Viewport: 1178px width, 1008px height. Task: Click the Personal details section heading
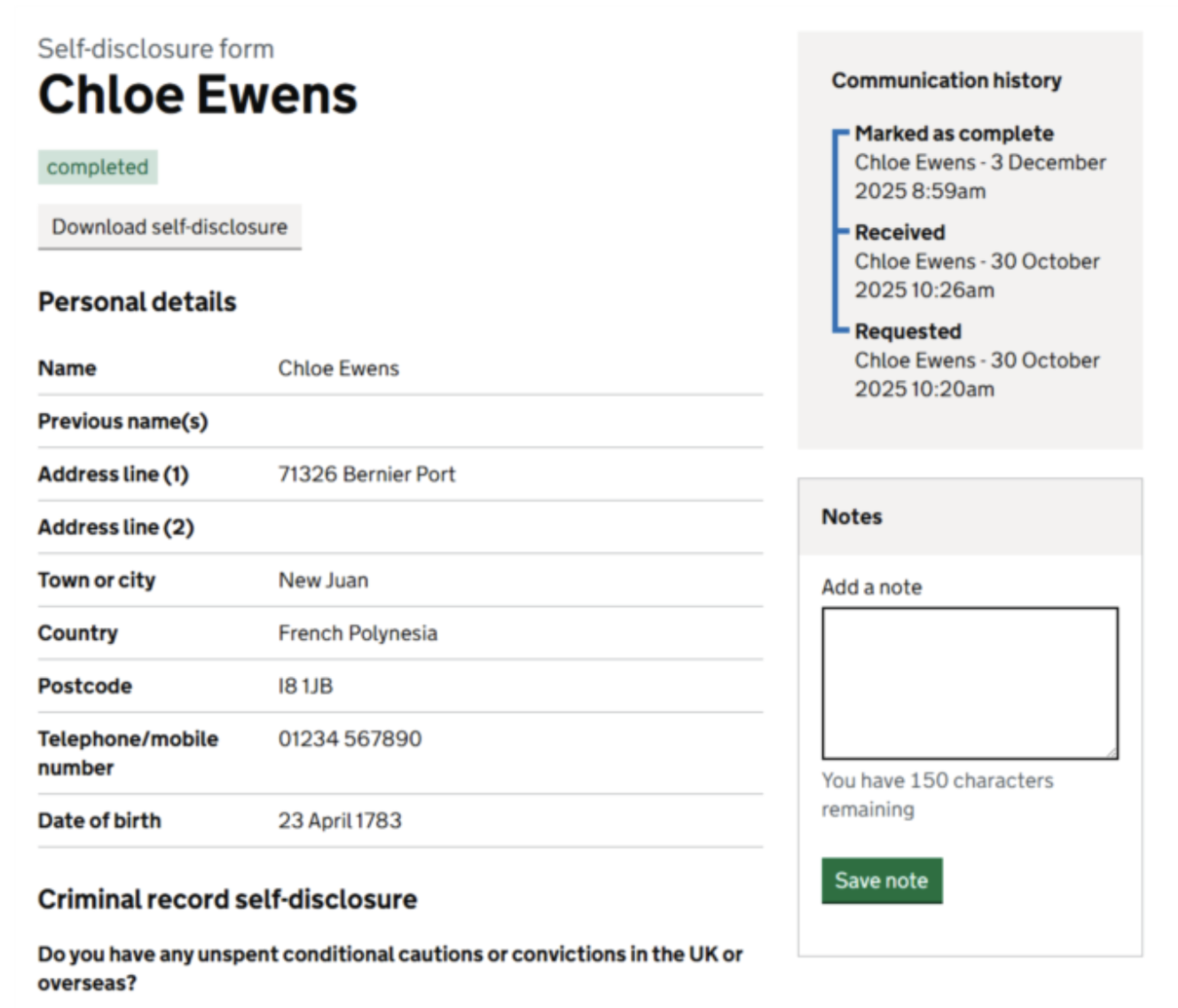click(137, 303)
